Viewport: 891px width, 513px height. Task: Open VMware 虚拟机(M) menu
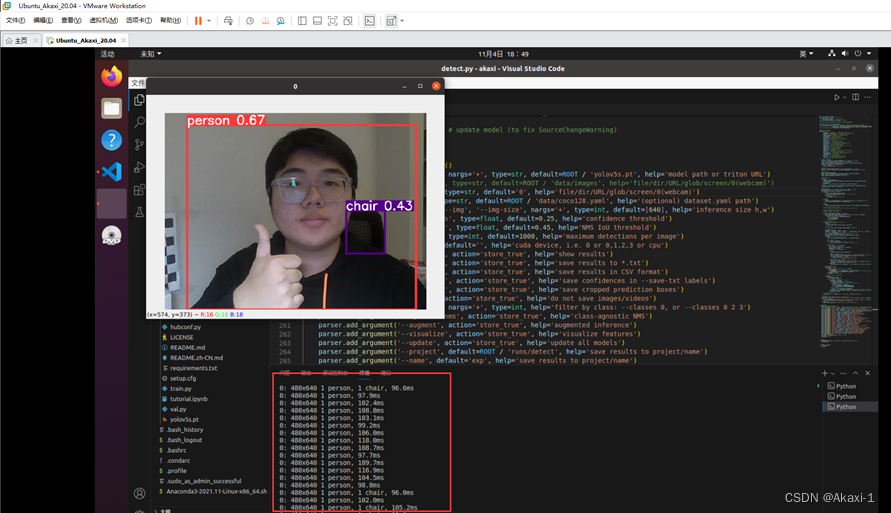(x=103, y=20)
